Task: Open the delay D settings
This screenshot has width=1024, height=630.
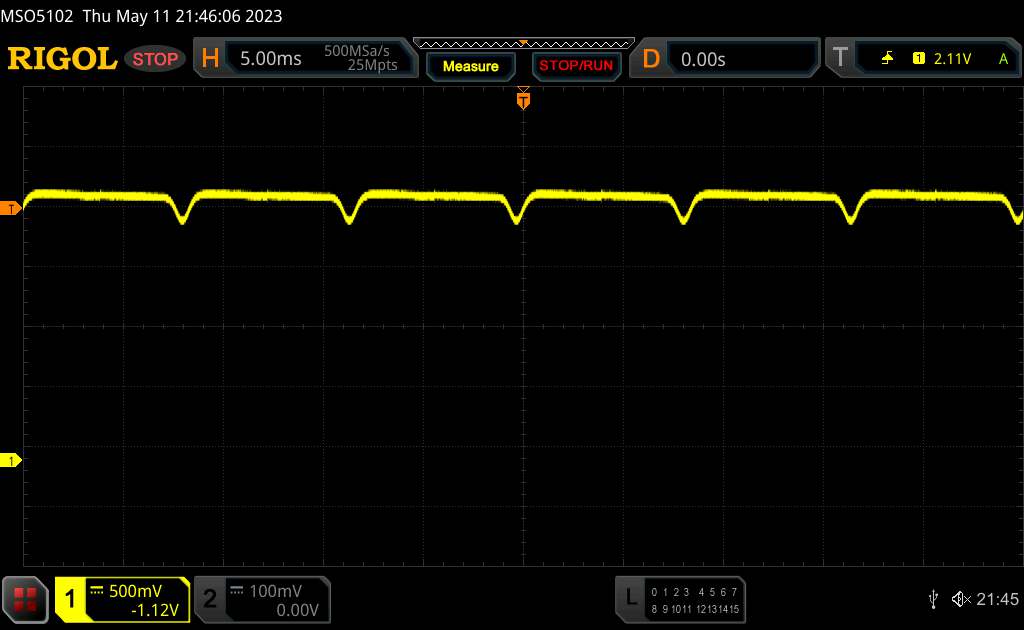Action: coord(651,59)
